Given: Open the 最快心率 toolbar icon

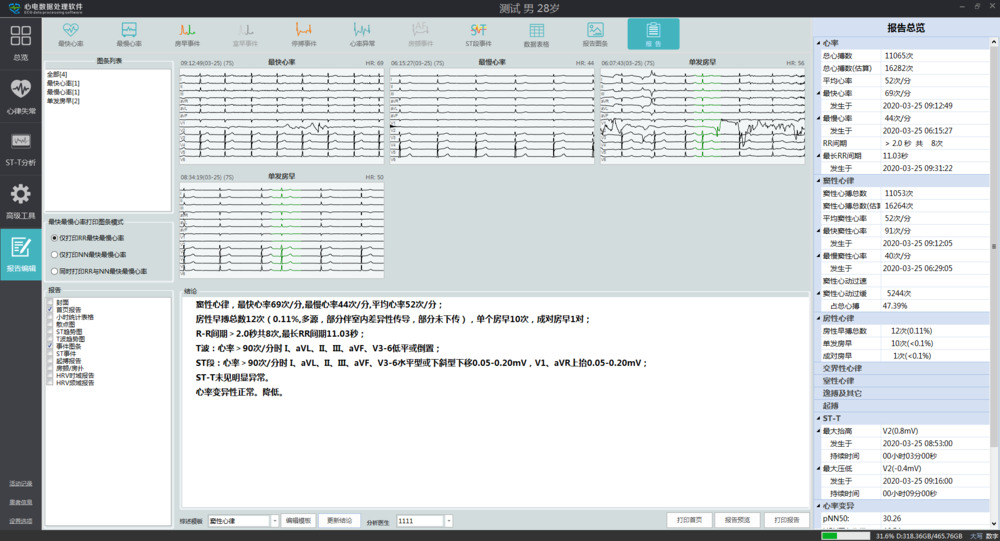Looking at the screenshot, I should [70, 34].
